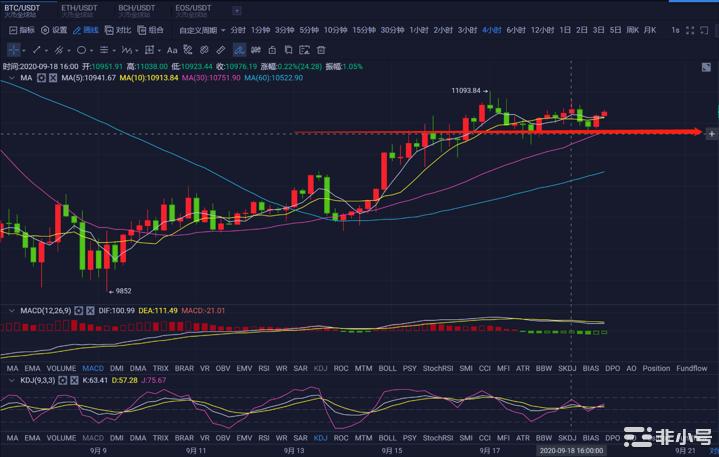The image size is (719, 457).
Task: Select the 15分钟 timeframe
Action: tap(364, 30)
